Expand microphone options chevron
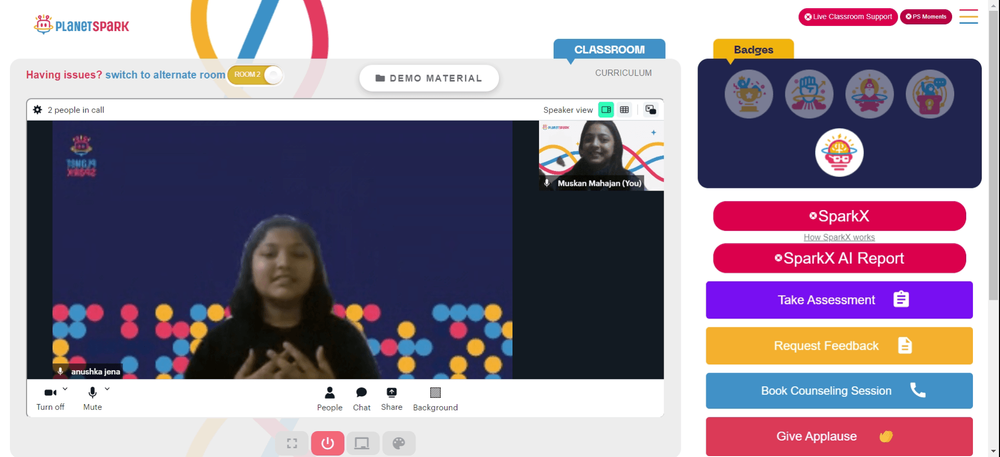1000x457 pixels. tap(107, 389)
